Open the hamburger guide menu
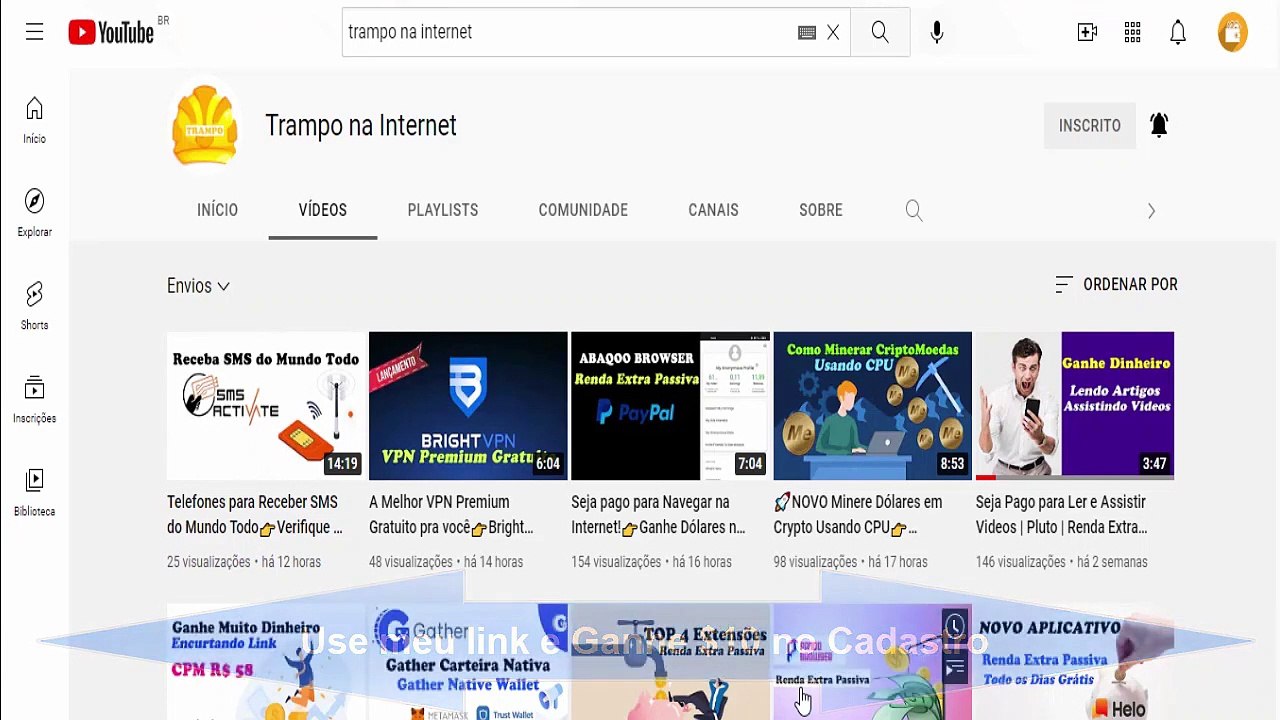Image resolution: width=1280 pixels, height=720 pixels. coord(34,32)
